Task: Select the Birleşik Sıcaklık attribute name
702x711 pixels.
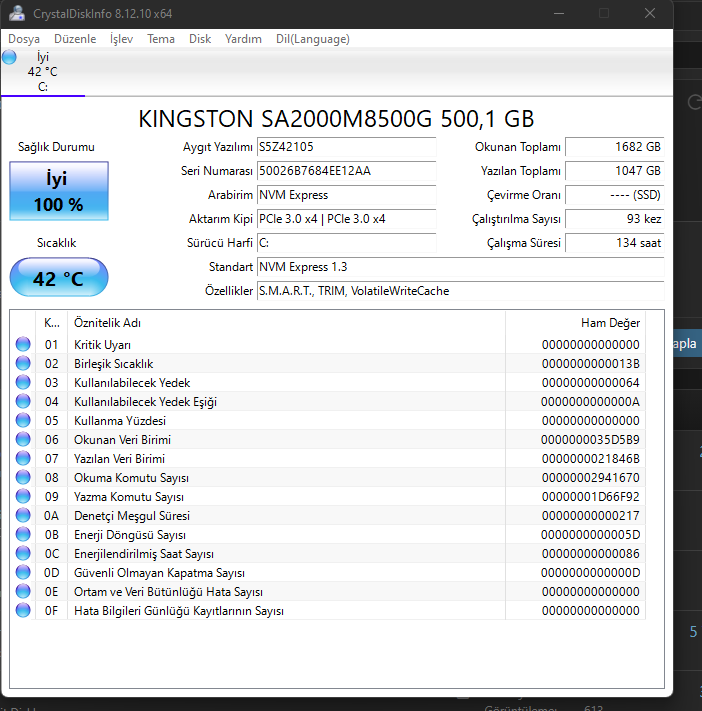Action: coord(113,364)
